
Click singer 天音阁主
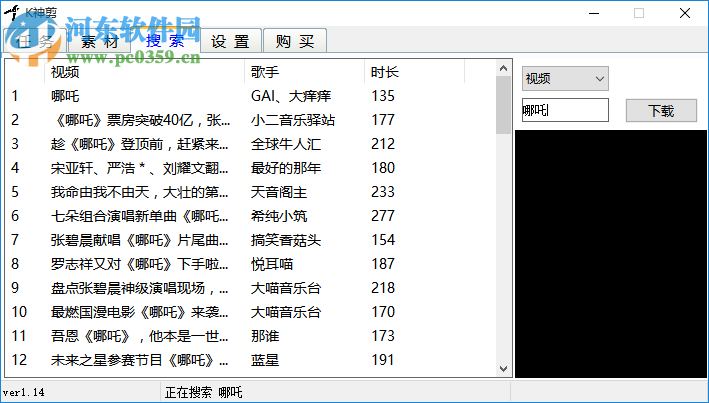(279, 192)
